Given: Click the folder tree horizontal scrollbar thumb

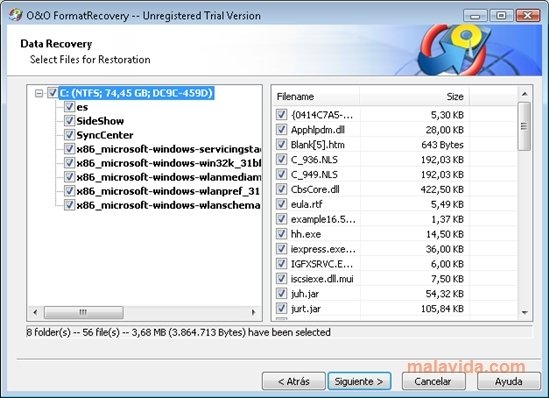Looking at the screenshot, I should pos(83,312).
